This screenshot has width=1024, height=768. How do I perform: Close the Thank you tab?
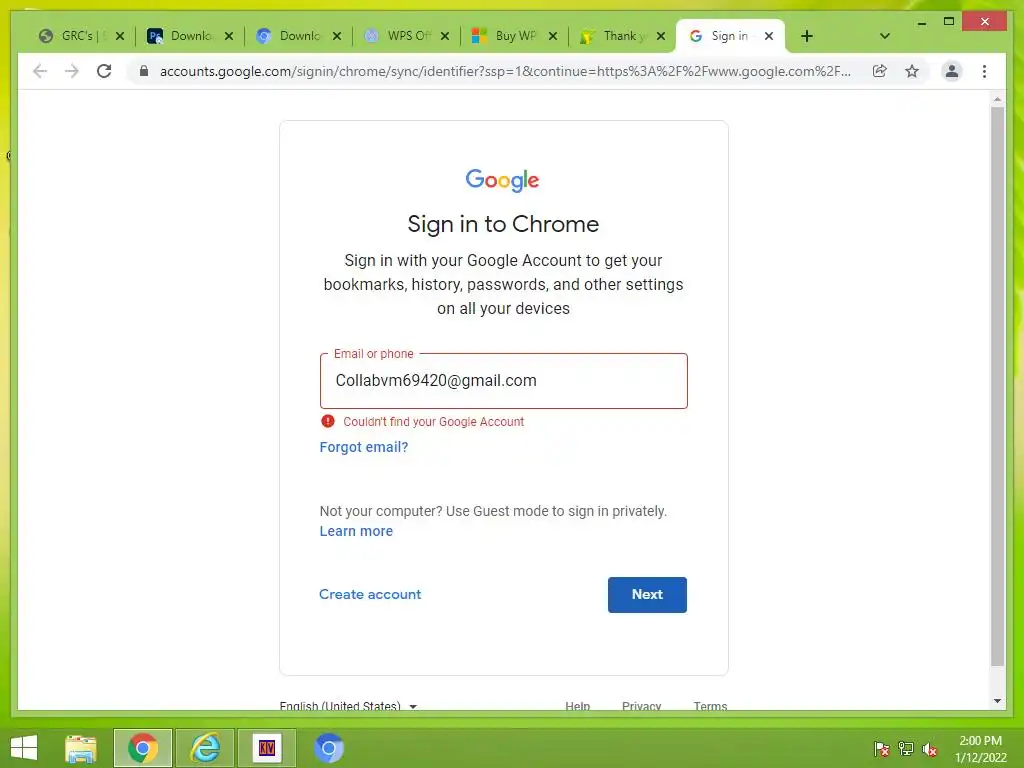(x=661, y=36)
